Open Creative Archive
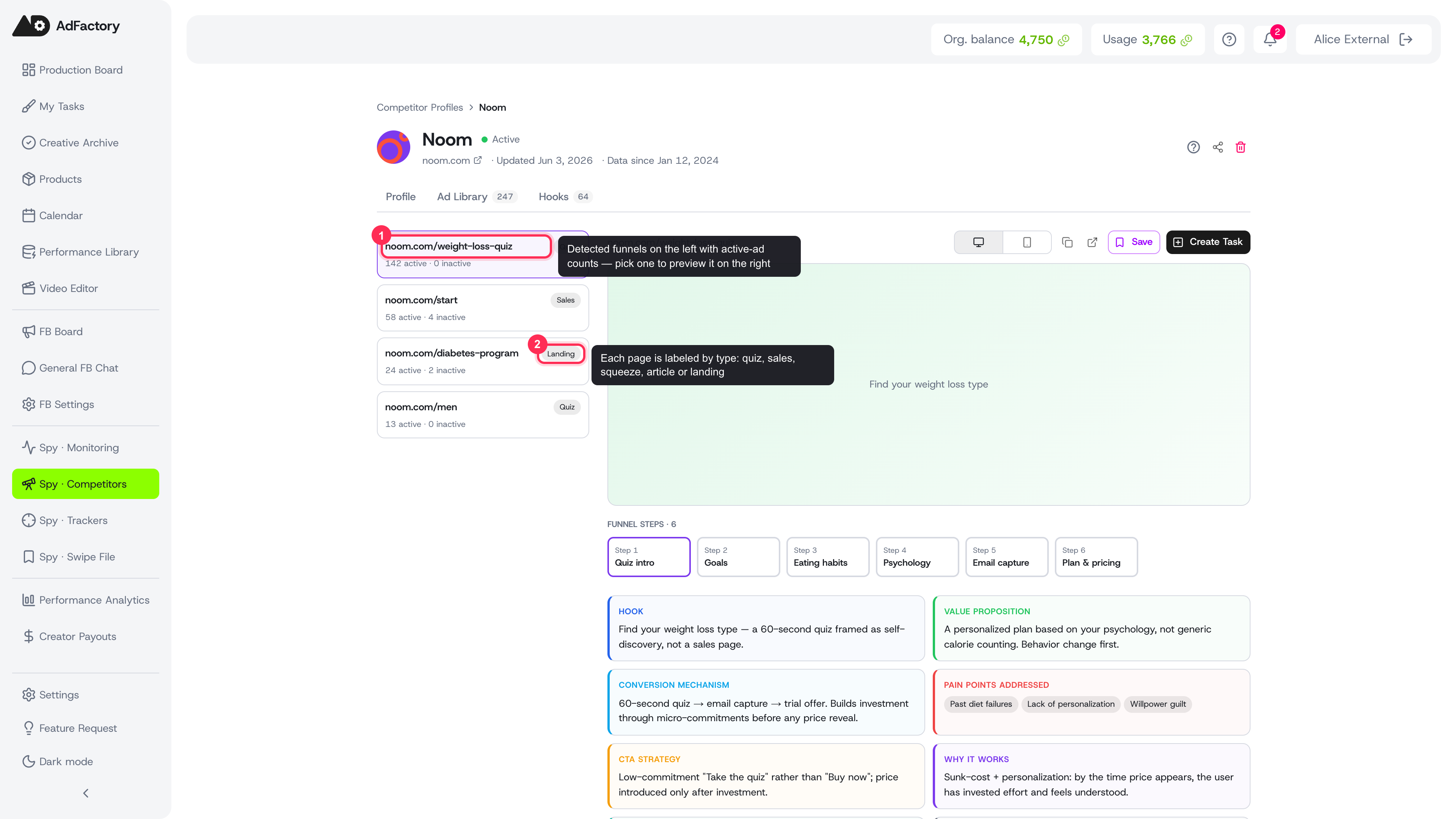This screenshot has width=1456, height=819. click(85, 143)
